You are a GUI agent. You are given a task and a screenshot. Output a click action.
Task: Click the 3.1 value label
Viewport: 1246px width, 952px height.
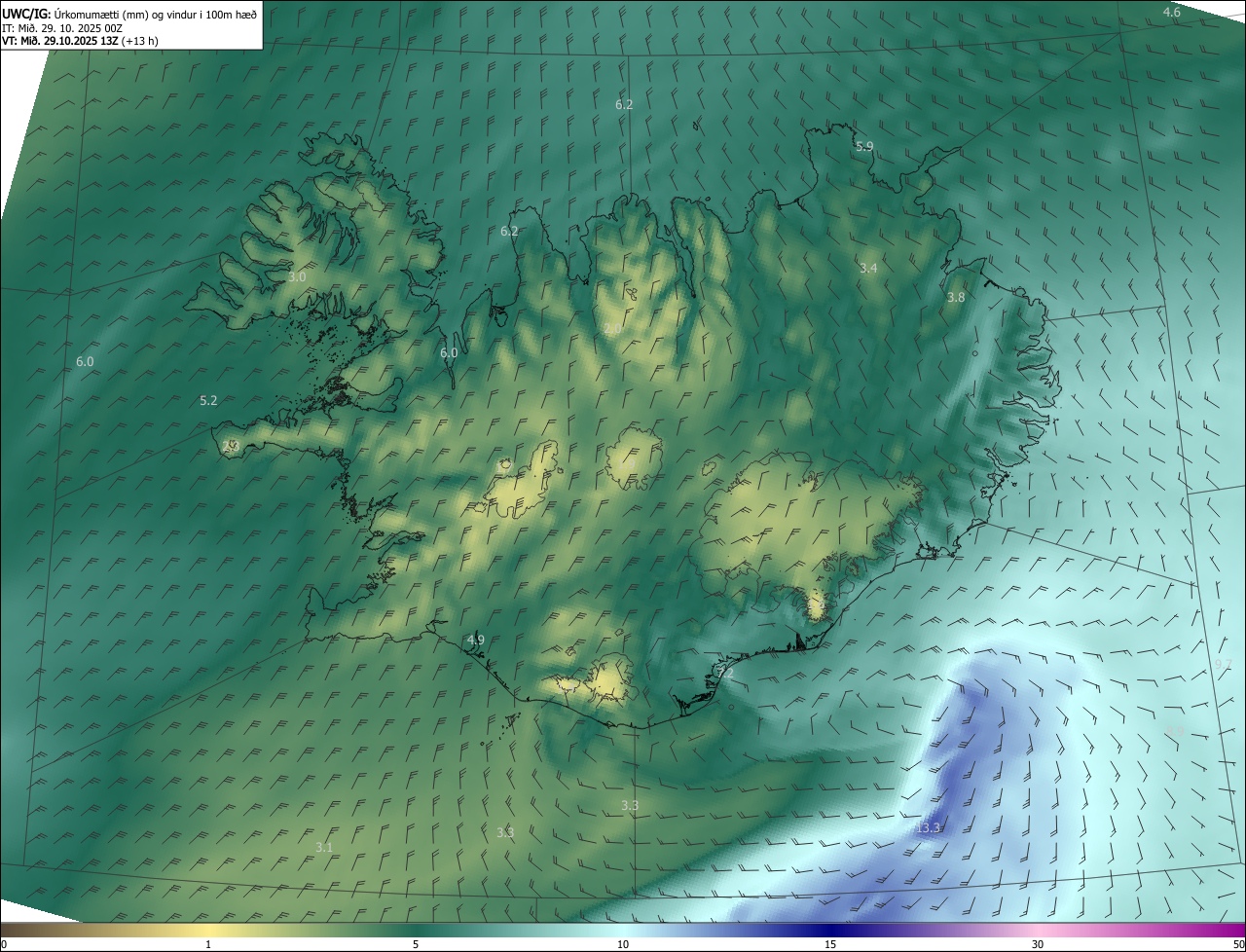(324, 848)
